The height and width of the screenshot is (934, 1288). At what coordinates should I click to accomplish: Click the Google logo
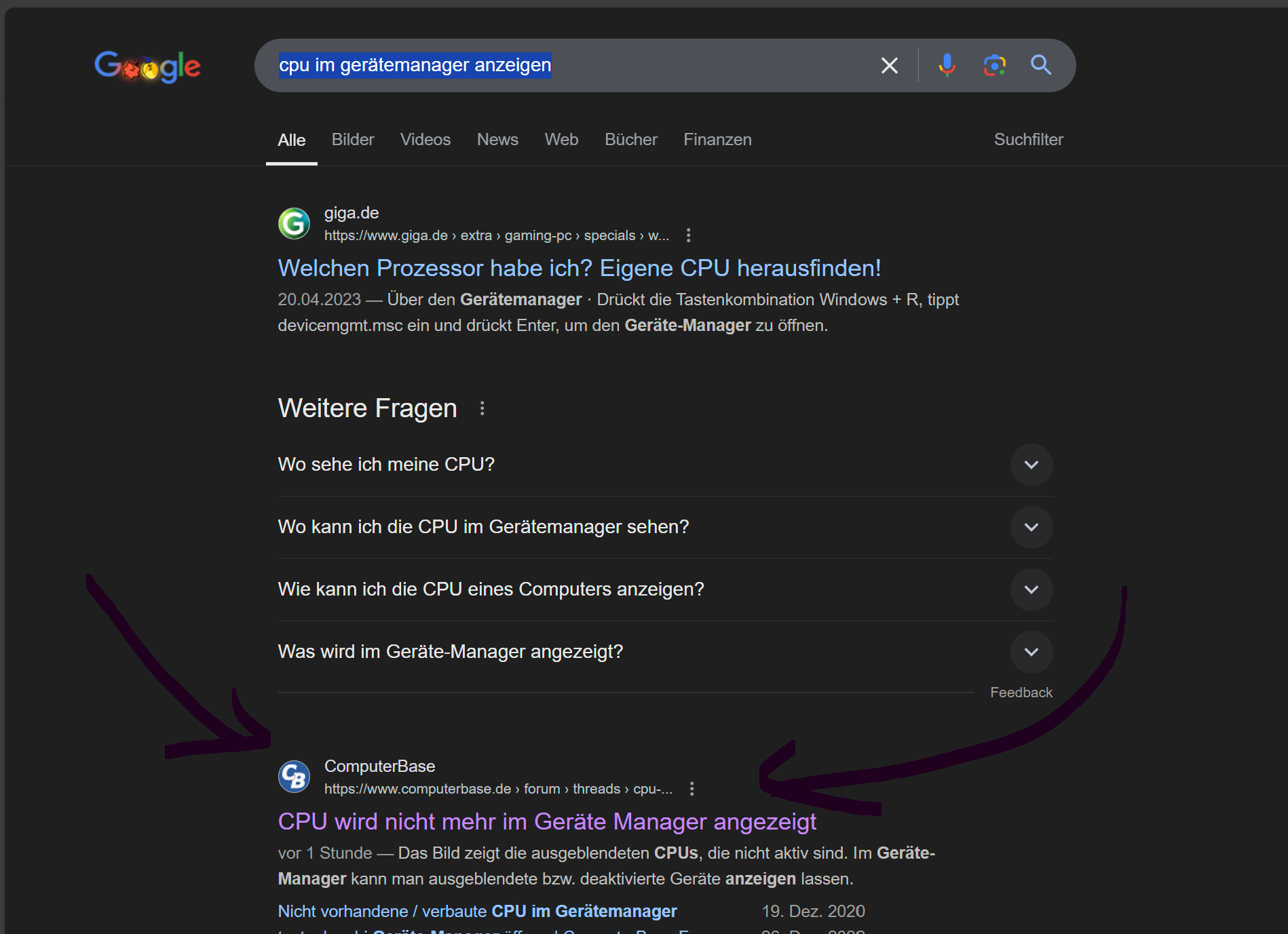pos(147,66)
